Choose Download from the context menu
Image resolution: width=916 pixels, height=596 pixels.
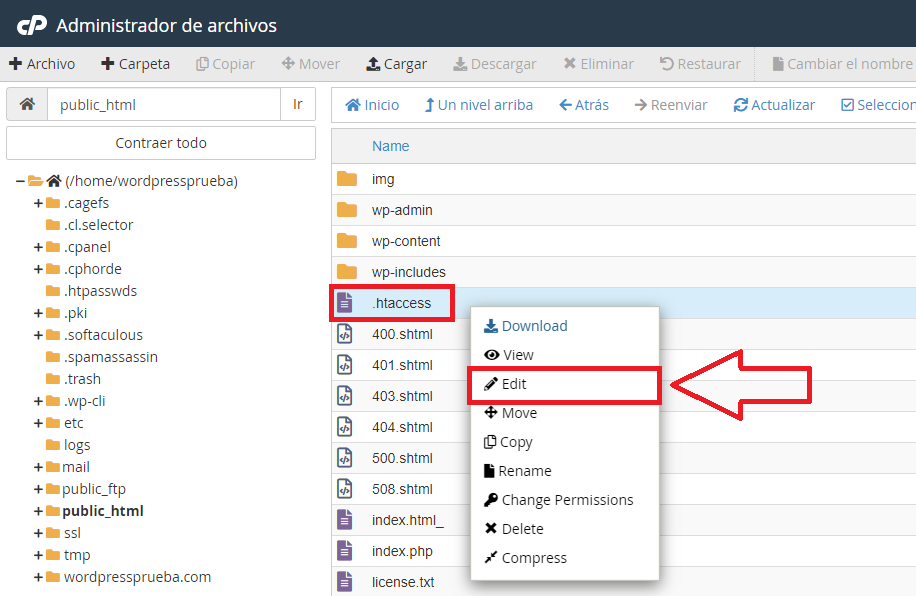tap(534, 326)
